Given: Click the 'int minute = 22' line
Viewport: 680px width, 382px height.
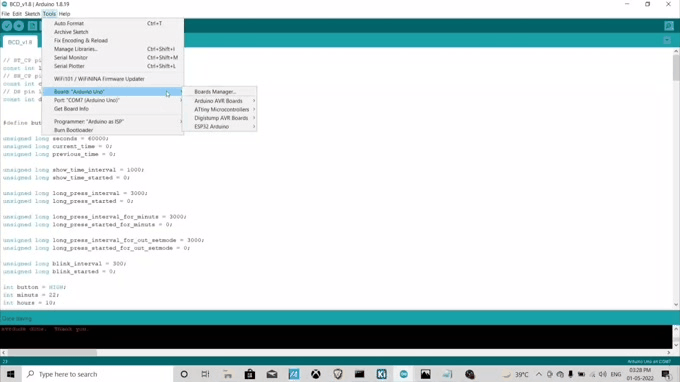Looking at the screenshot, I should pyautogui.click(x=31, y=295).
